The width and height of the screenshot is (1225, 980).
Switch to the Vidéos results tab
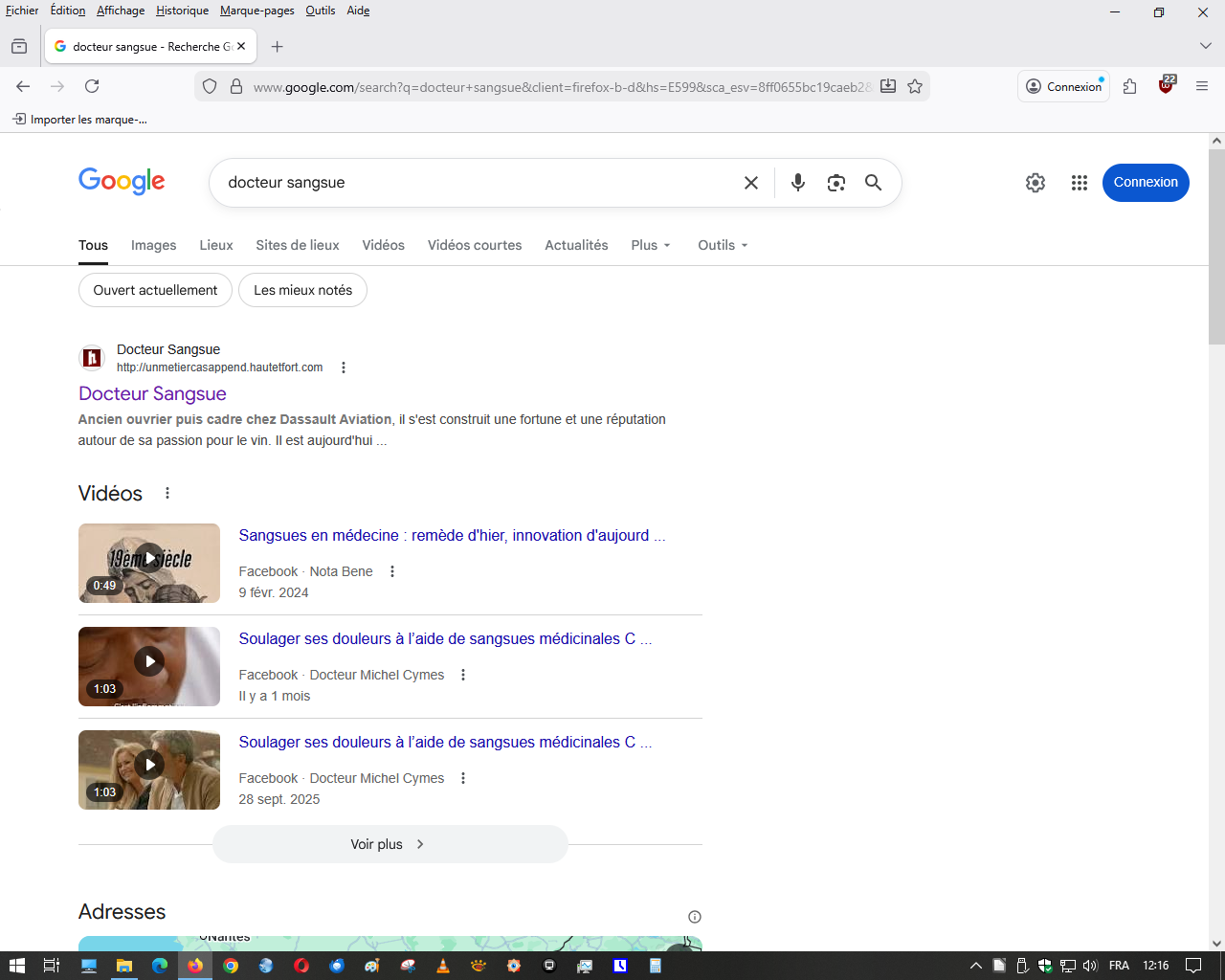(383, 246)
